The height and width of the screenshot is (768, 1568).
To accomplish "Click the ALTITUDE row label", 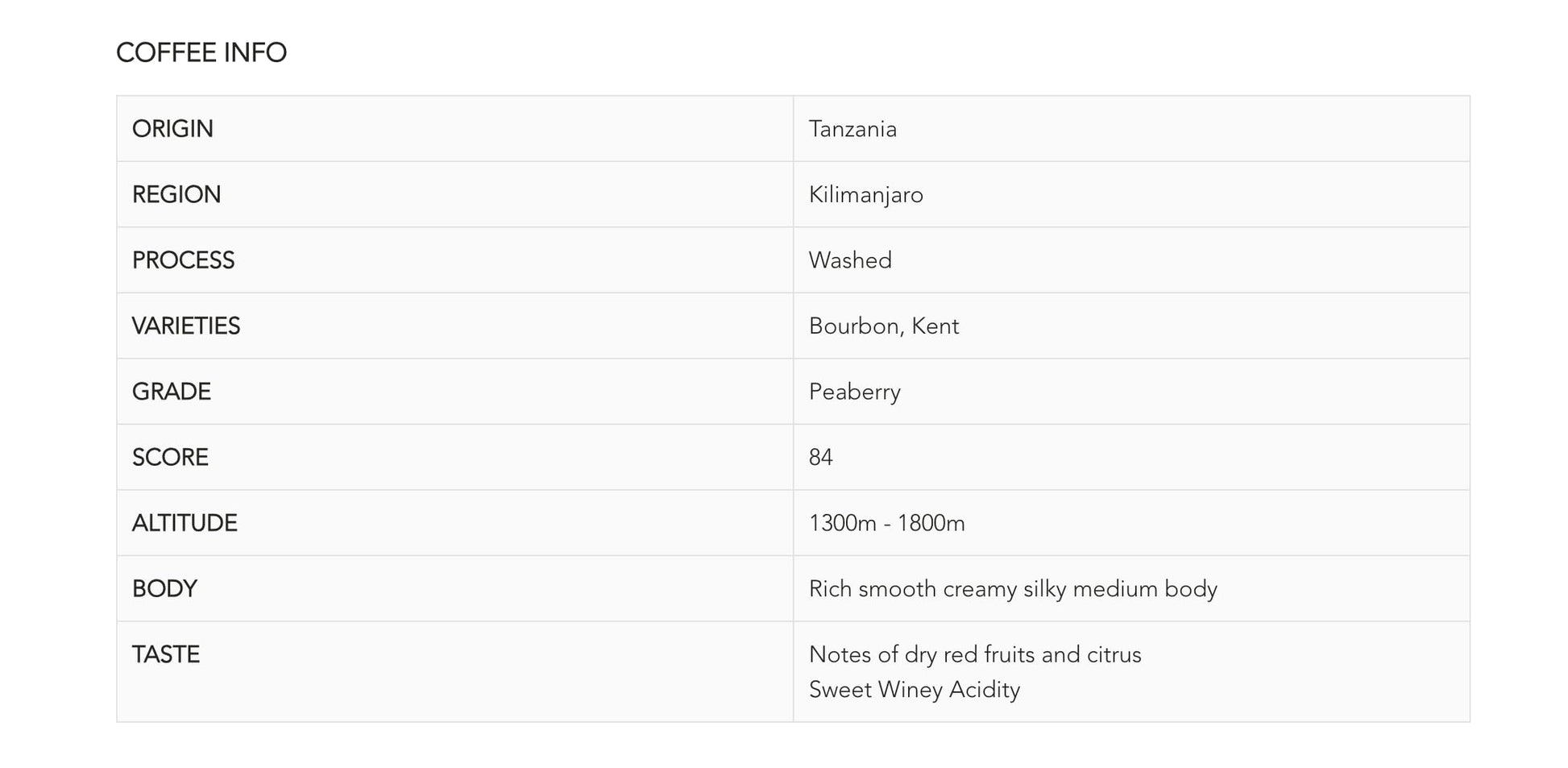I will point(184,523).
